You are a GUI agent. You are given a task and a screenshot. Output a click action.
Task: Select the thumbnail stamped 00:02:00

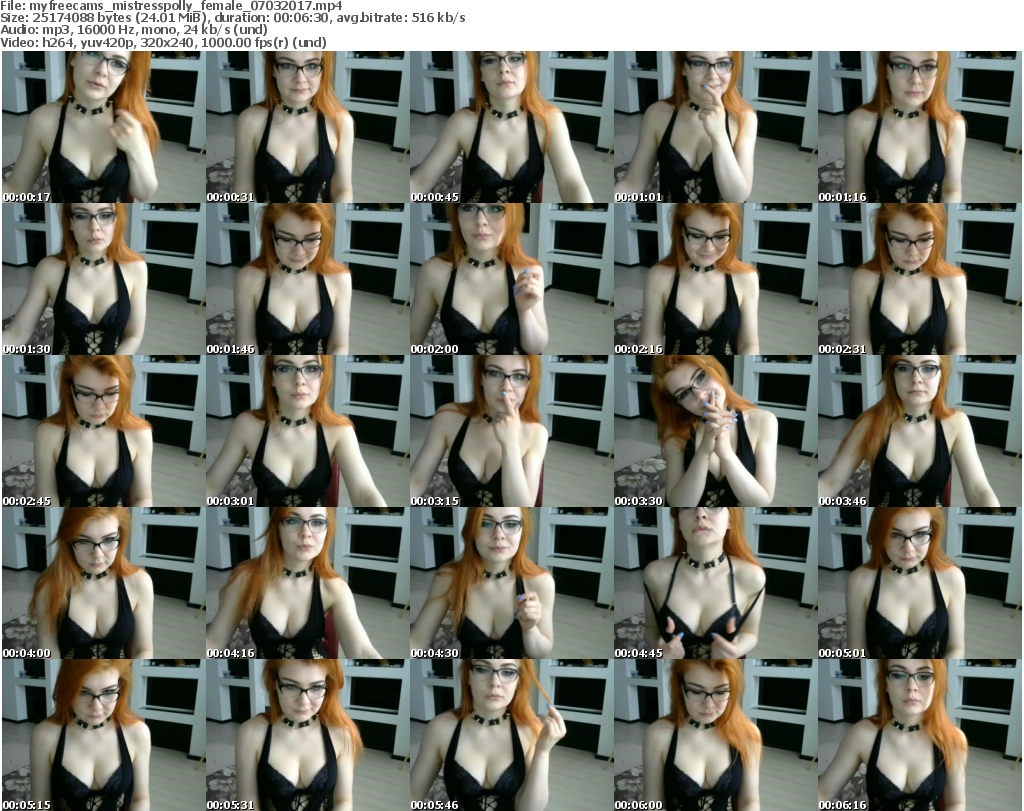pyautogui.click(x=511, y=279)
